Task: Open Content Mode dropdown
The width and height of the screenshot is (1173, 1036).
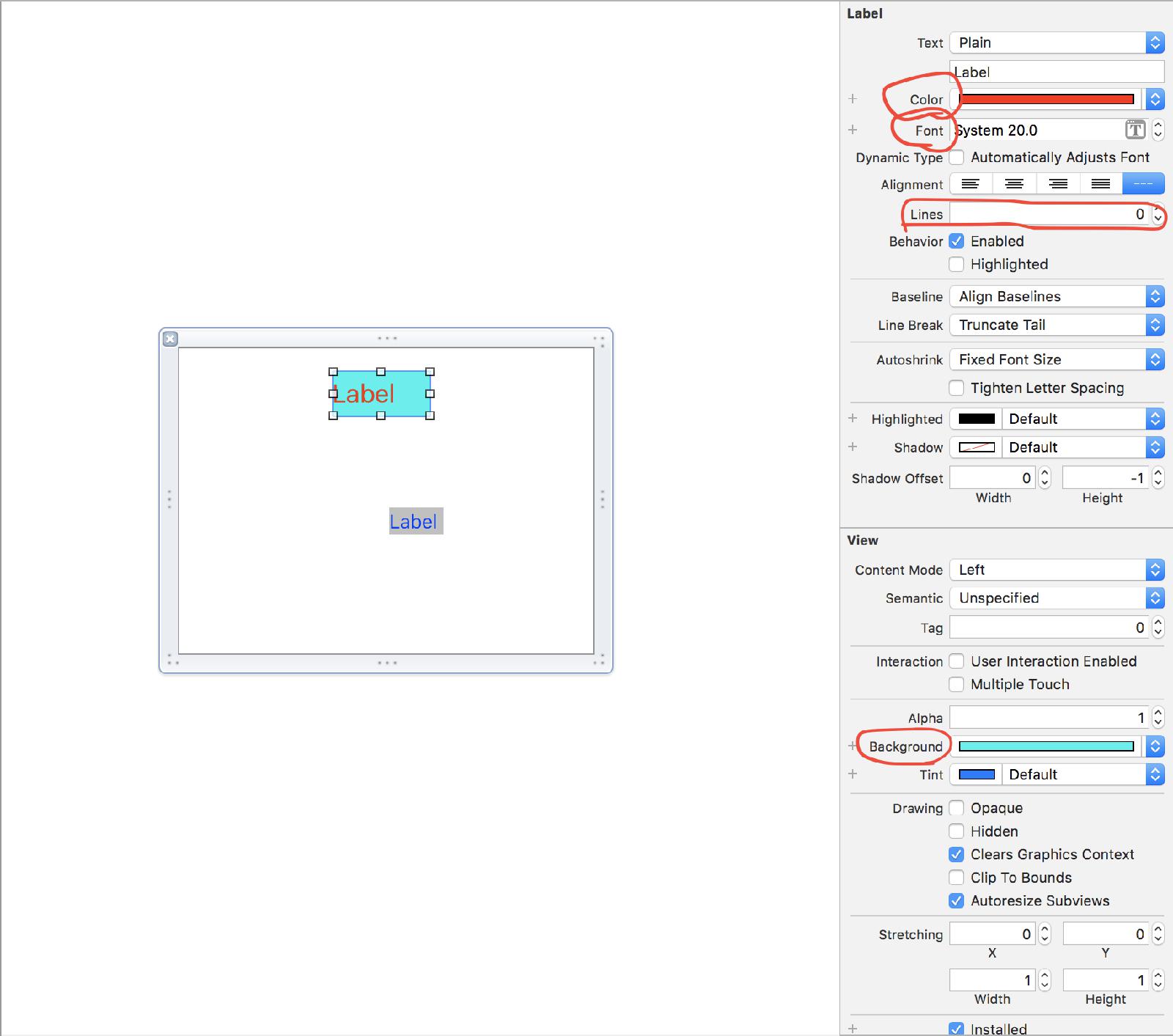Action: [x=1056, y=570]
